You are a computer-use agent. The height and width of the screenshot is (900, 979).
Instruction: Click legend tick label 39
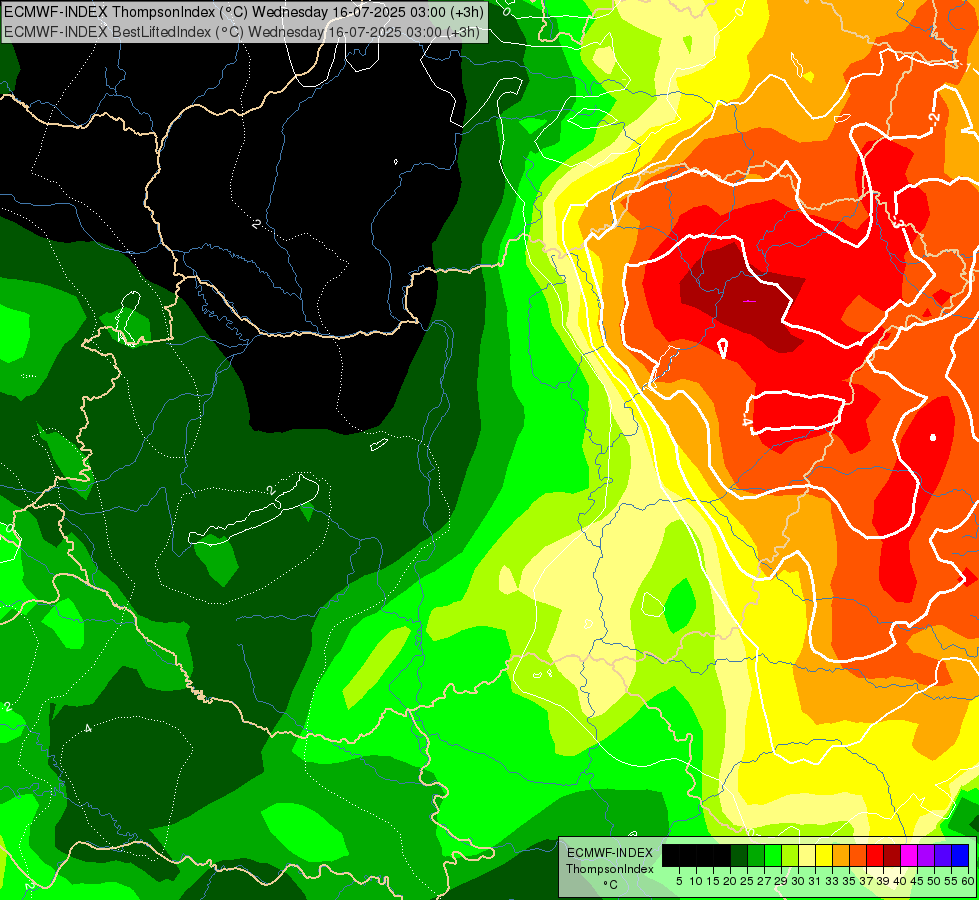pos(884,881)
